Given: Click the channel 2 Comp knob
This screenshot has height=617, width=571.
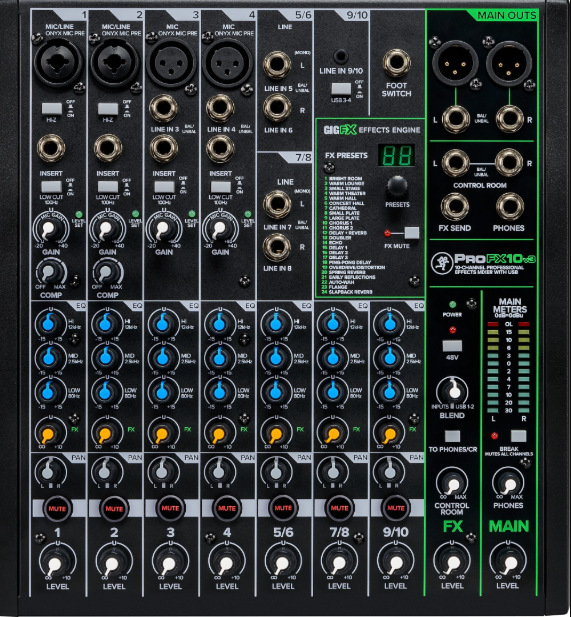Looking at the screenshot, I should click(x=106, y=272).
